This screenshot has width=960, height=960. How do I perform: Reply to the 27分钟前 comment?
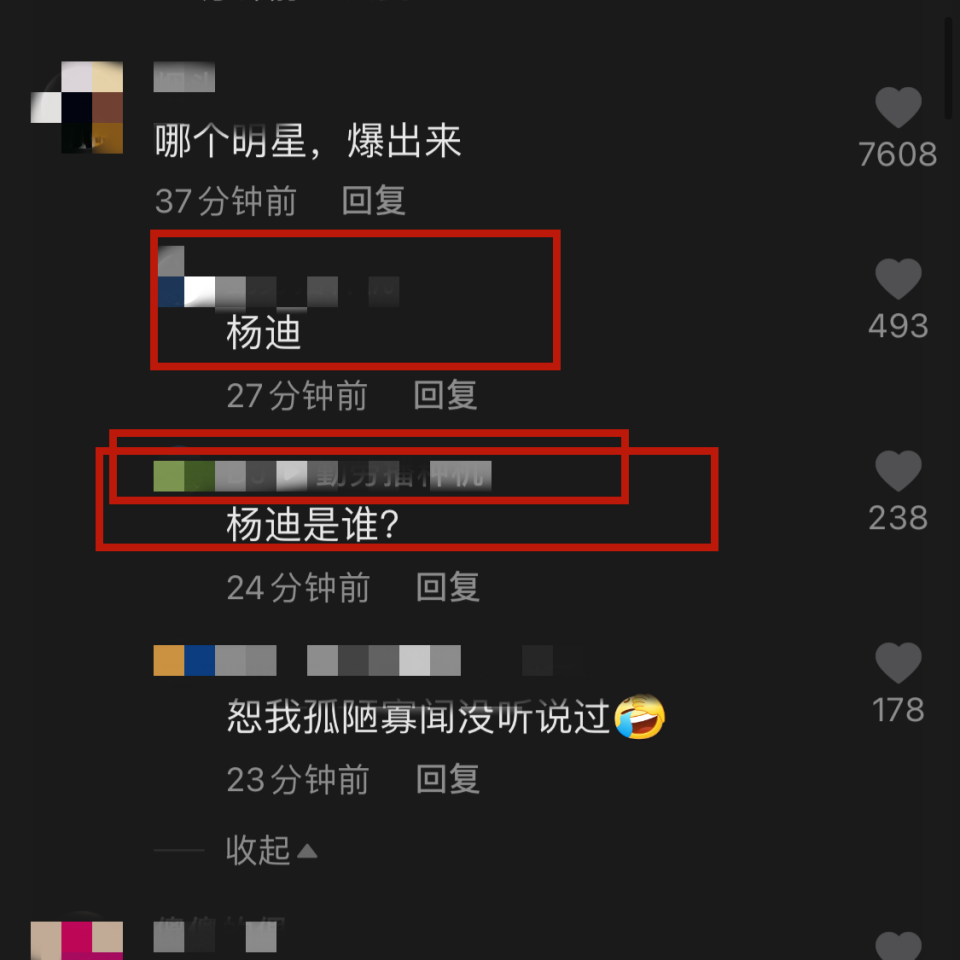click(445, 394)
